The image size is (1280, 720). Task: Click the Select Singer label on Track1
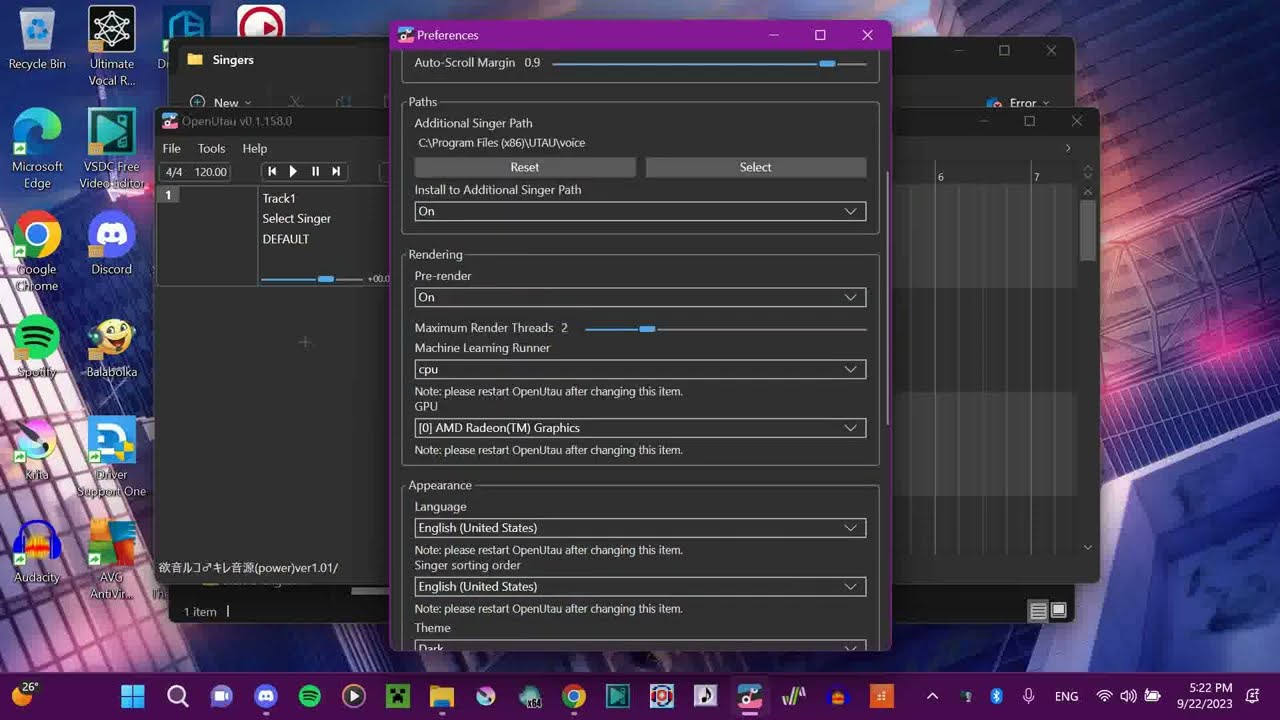[297, 219]
